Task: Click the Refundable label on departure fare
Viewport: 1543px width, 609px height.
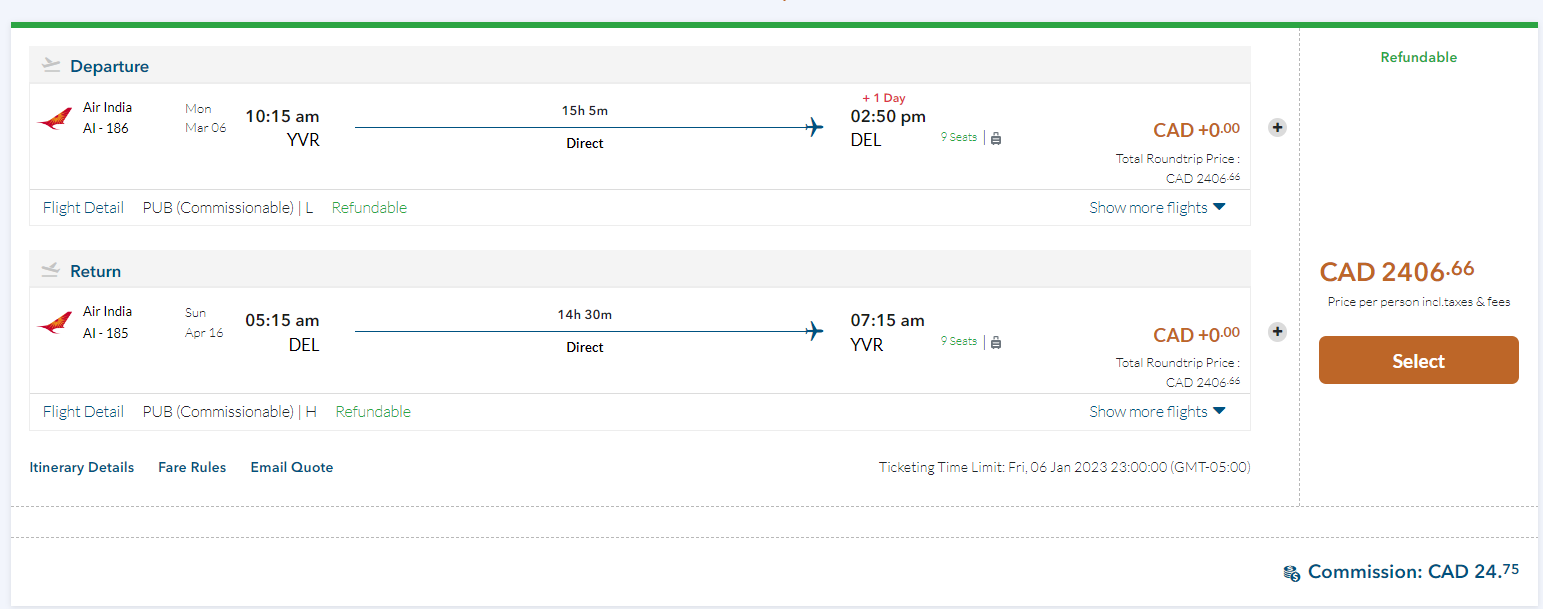Action: point(369,208)
